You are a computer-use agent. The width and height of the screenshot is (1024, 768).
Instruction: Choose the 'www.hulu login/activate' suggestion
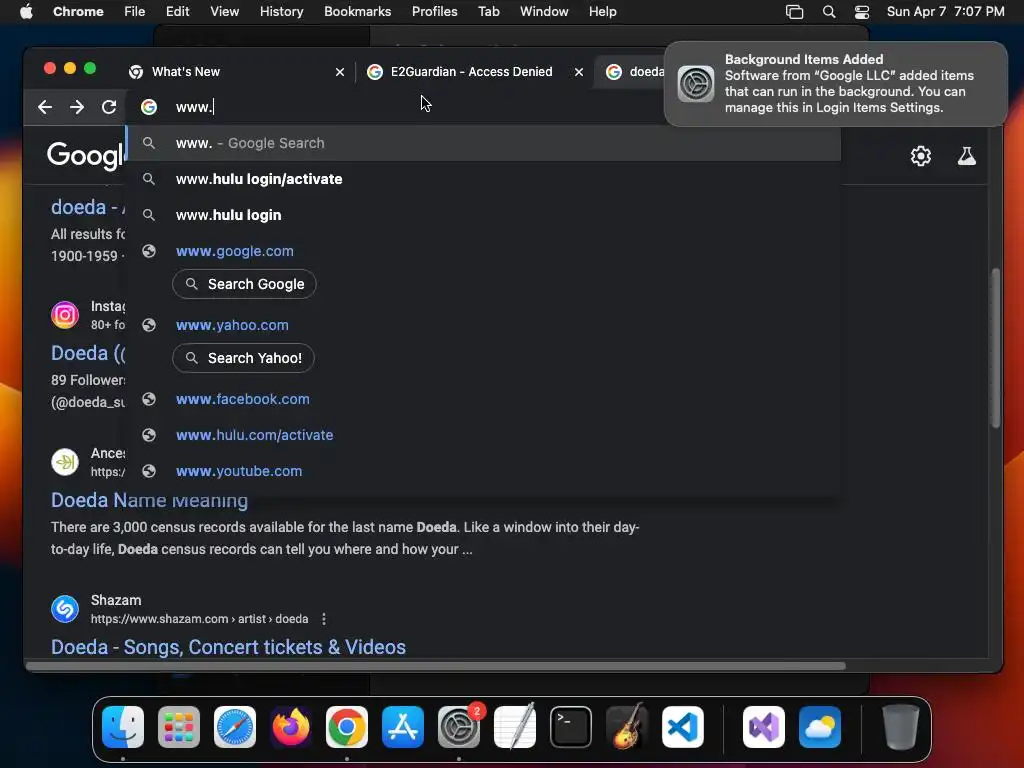click(x=483, y=179)
